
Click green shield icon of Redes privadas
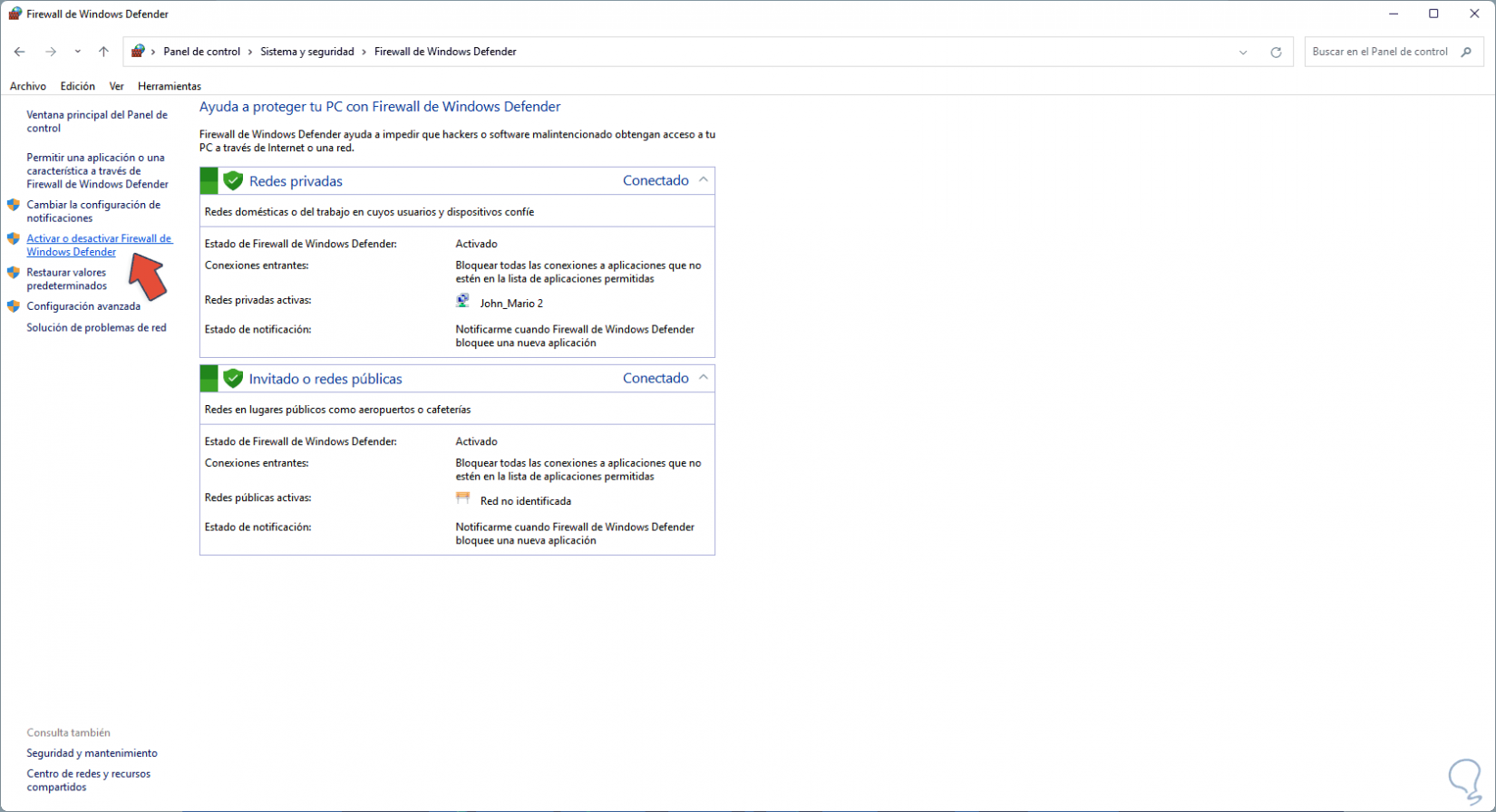[233, 180]
